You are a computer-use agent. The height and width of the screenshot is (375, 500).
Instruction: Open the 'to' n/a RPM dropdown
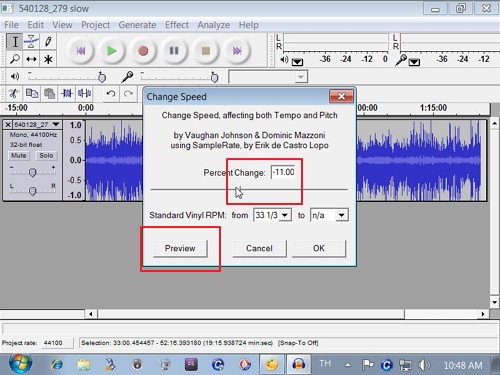pyautogui.click(x=329, y=215)
